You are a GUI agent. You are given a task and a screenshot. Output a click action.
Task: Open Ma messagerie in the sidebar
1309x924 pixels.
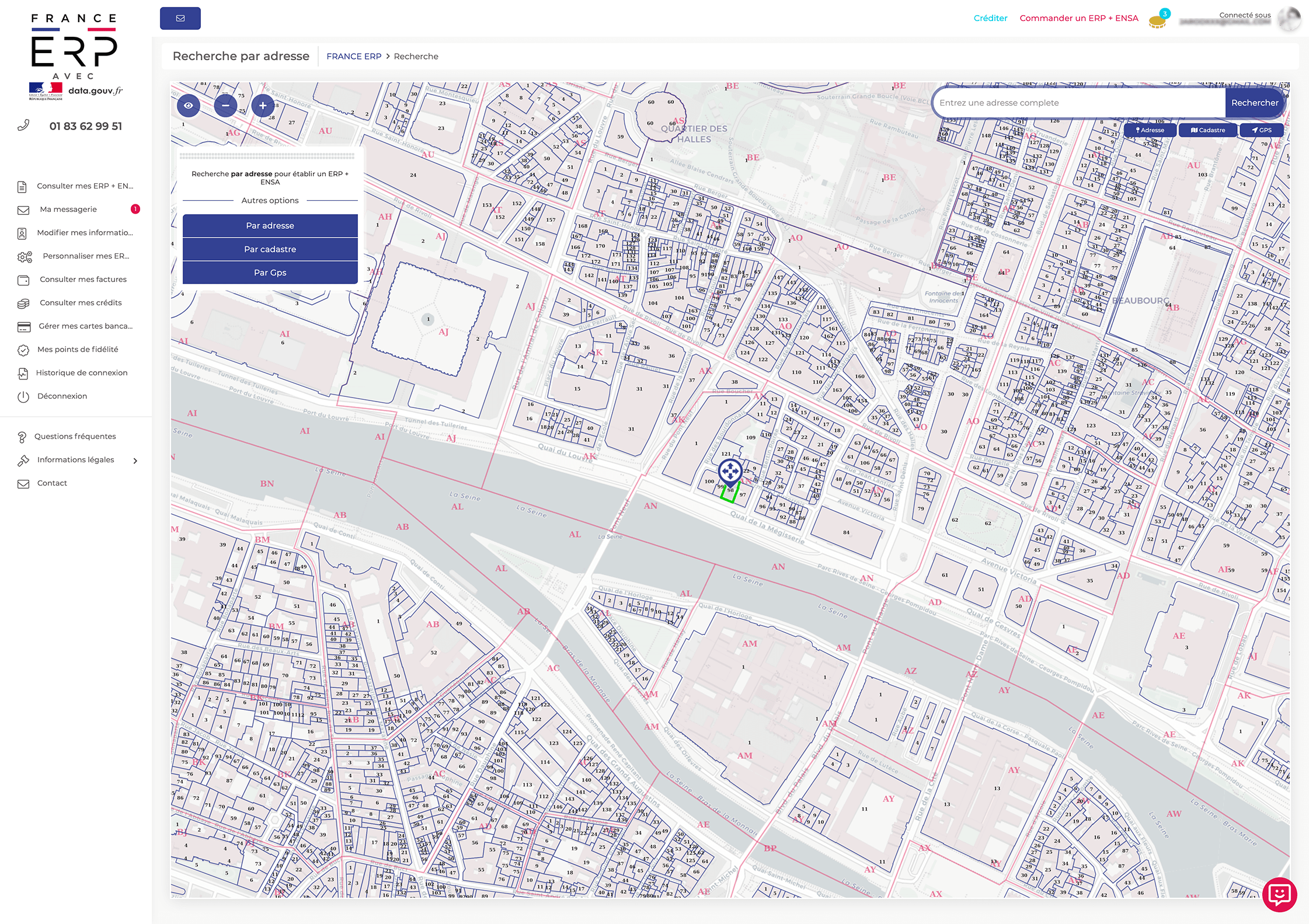coord(68,210)
